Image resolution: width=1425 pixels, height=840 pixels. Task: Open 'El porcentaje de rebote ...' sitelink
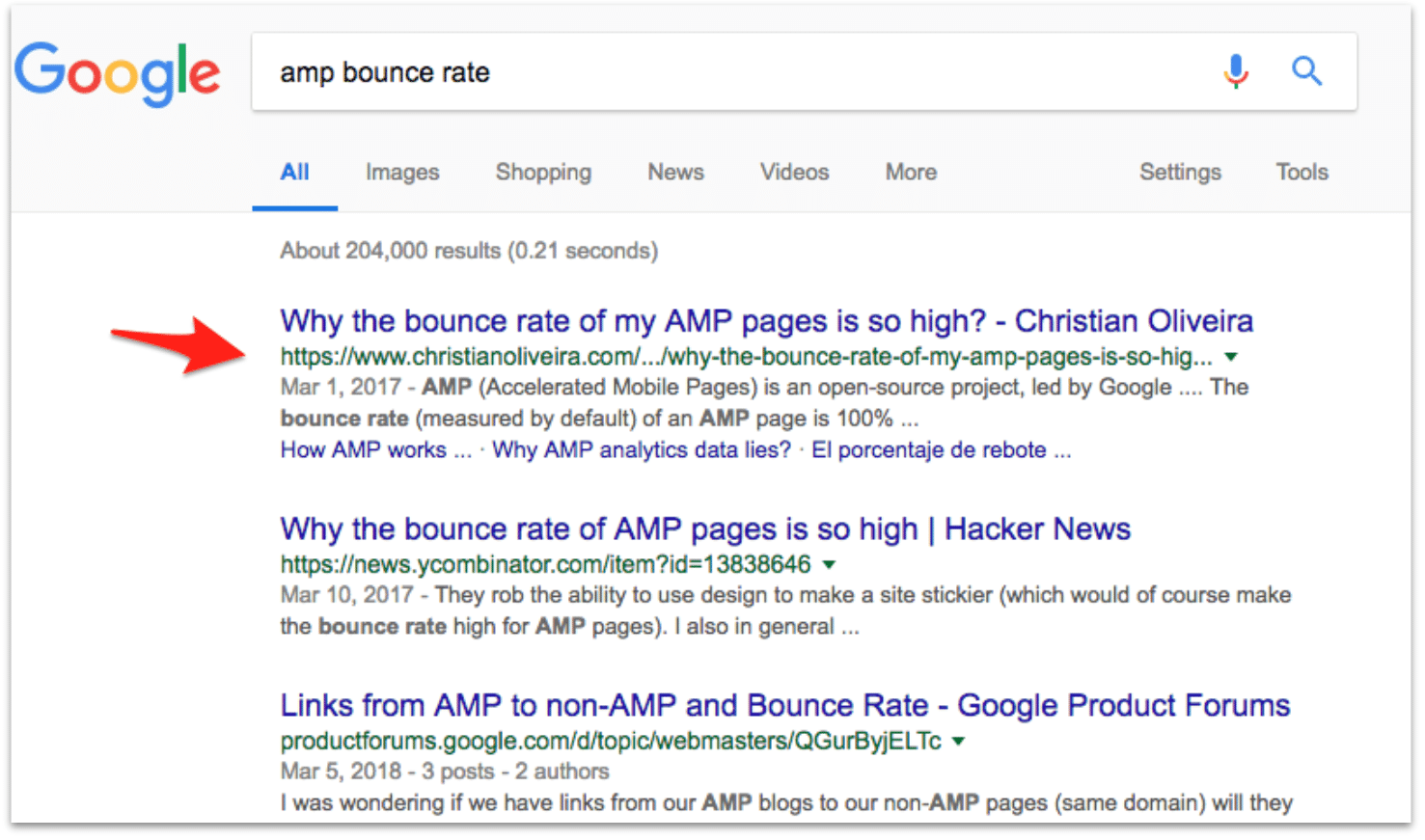[x=941, y=450]
